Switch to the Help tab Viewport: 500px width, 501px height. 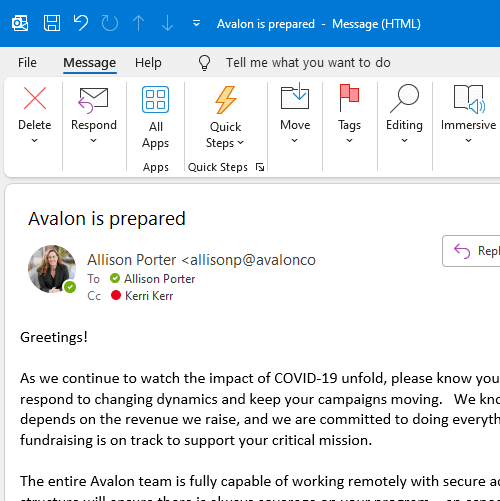pos(148,62)
